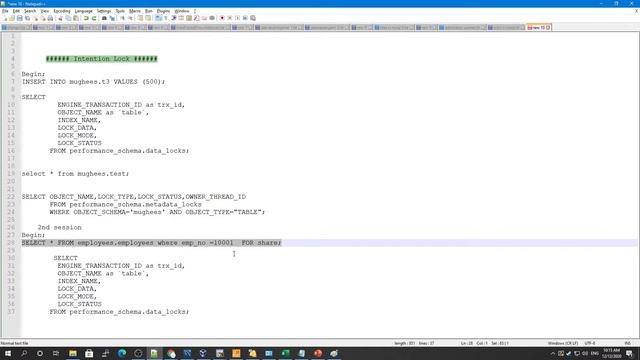Viewport: 640px width, 360px height.
Task: Open Find with the binoculars icon
Action: (104, 18)
